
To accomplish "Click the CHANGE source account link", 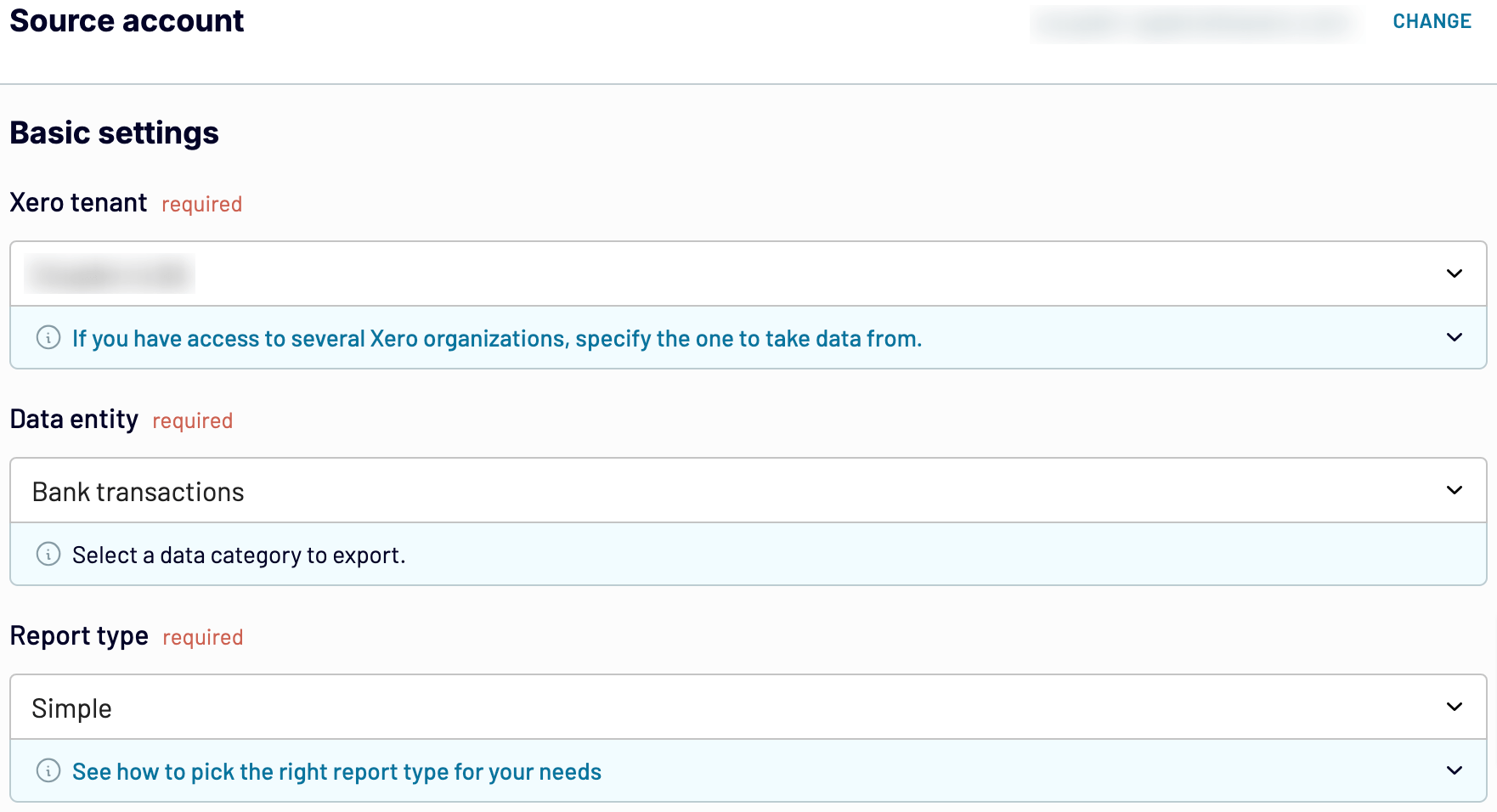I will point(1432,21).
